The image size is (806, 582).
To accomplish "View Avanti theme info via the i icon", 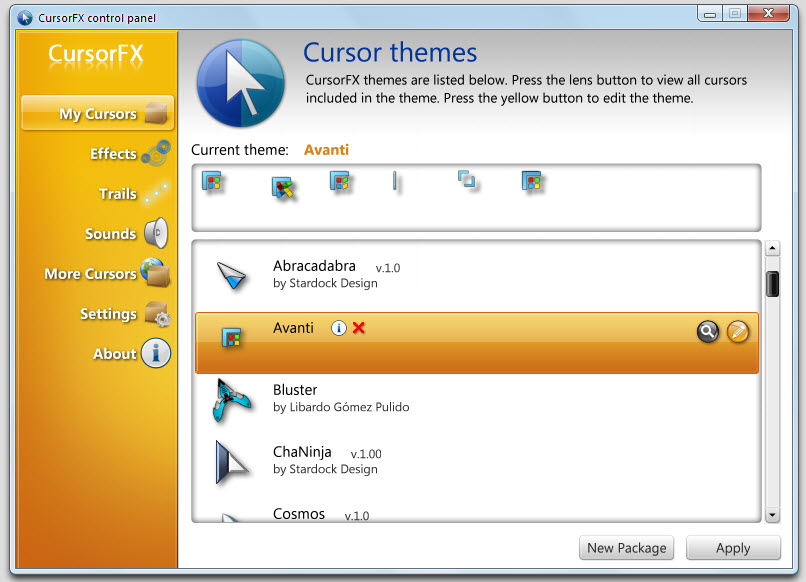I will click(x=338, y=327).
